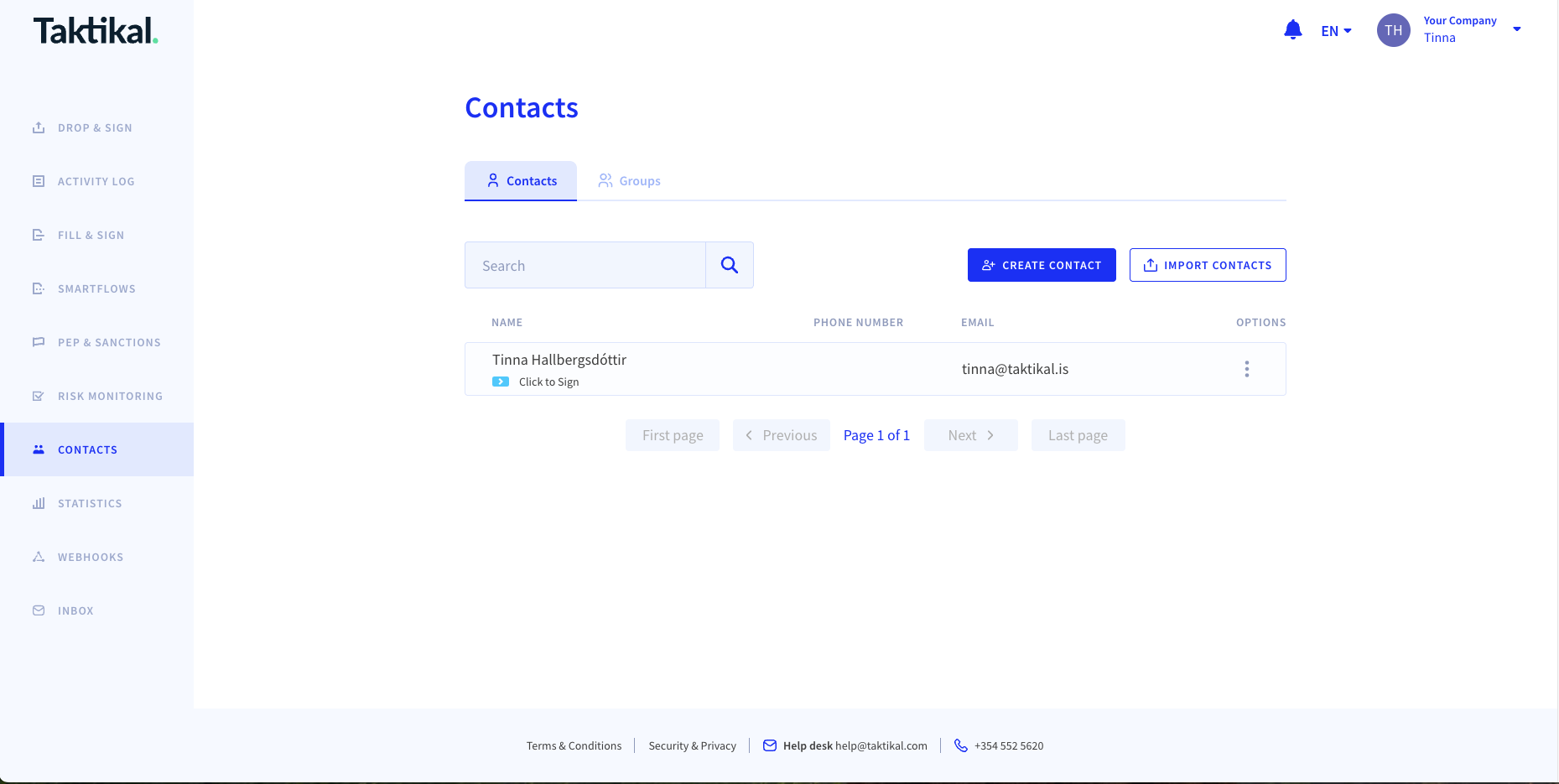Click the Create Contact button
The width and height of the screenshot is (1559, 784).
1041,265
